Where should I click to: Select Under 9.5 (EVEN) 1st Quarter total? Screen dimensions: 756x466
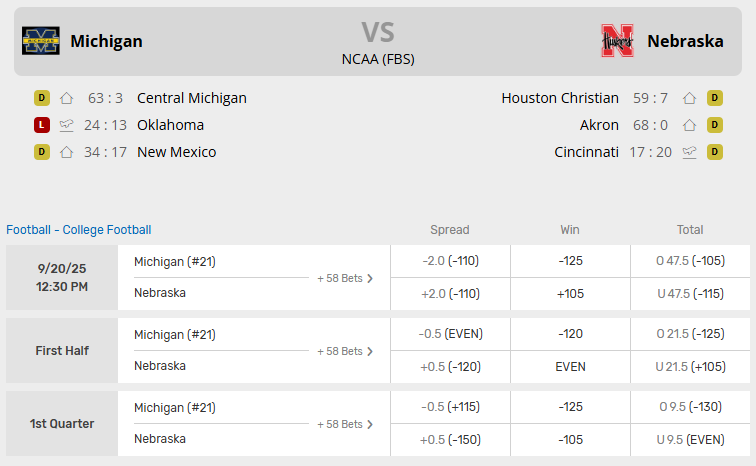pyautogui.click(x=690, y=439)
